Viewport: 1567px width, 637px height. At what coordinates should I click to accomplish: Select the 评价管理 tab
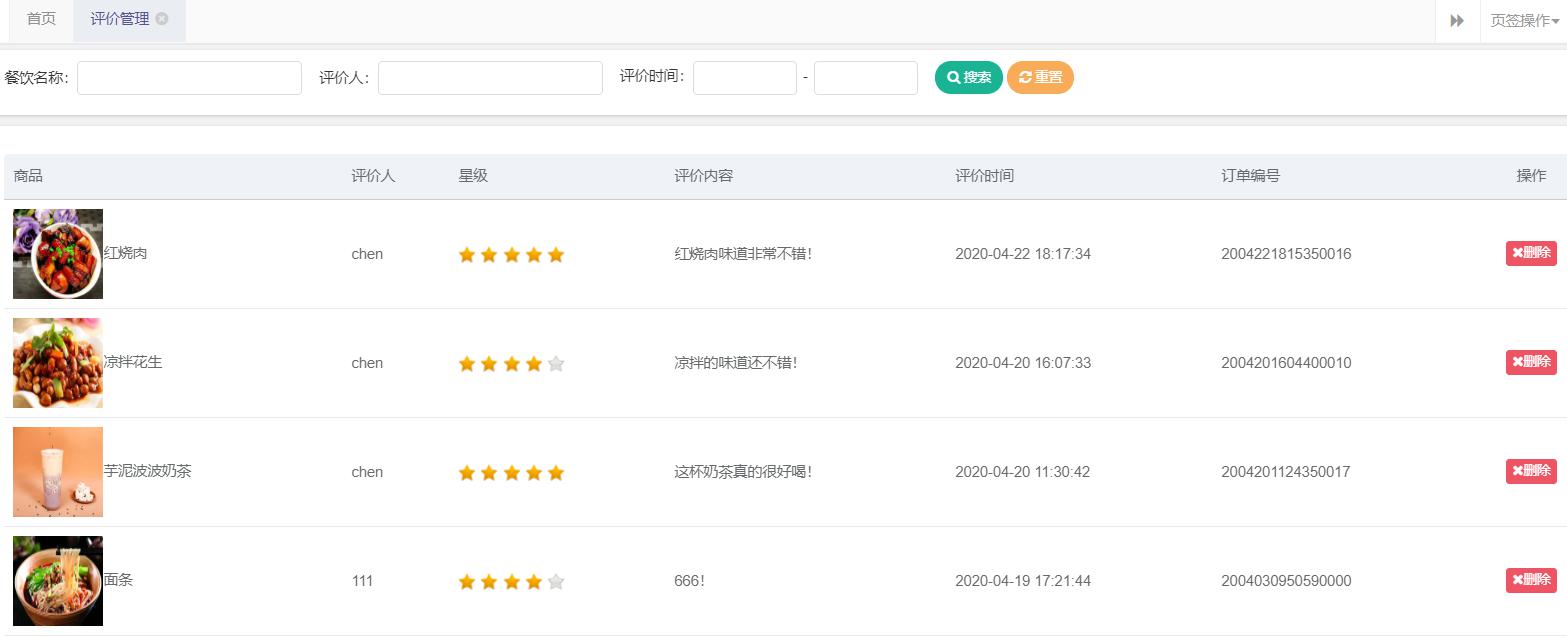(x=129, y=19)
